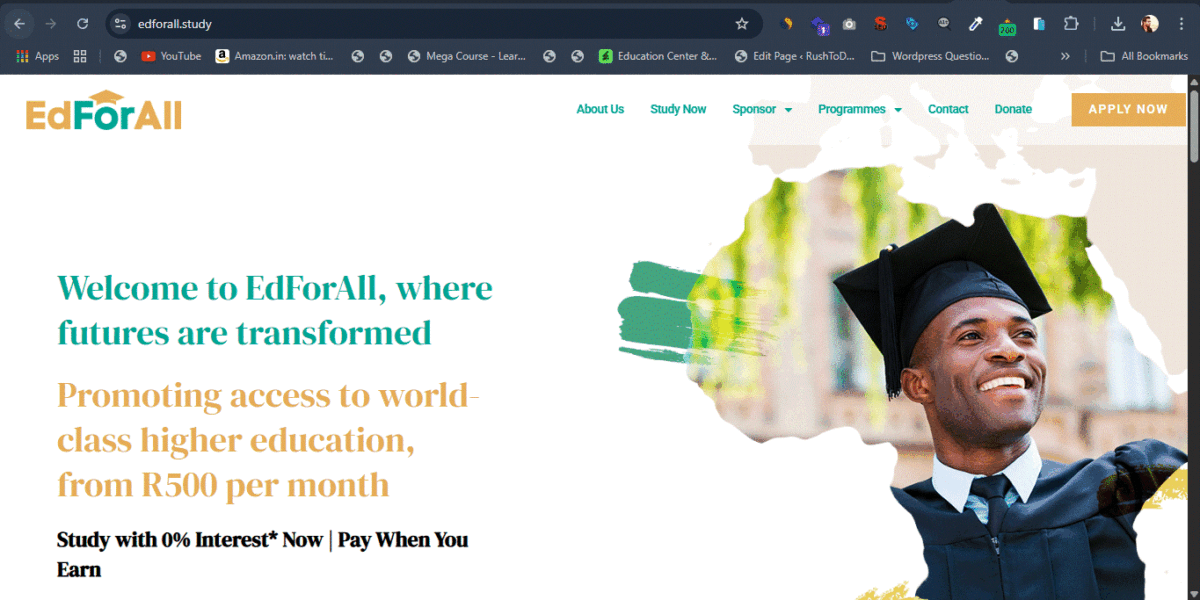
Task: Click the Contact nav link
Action: [x=948, y=109]
